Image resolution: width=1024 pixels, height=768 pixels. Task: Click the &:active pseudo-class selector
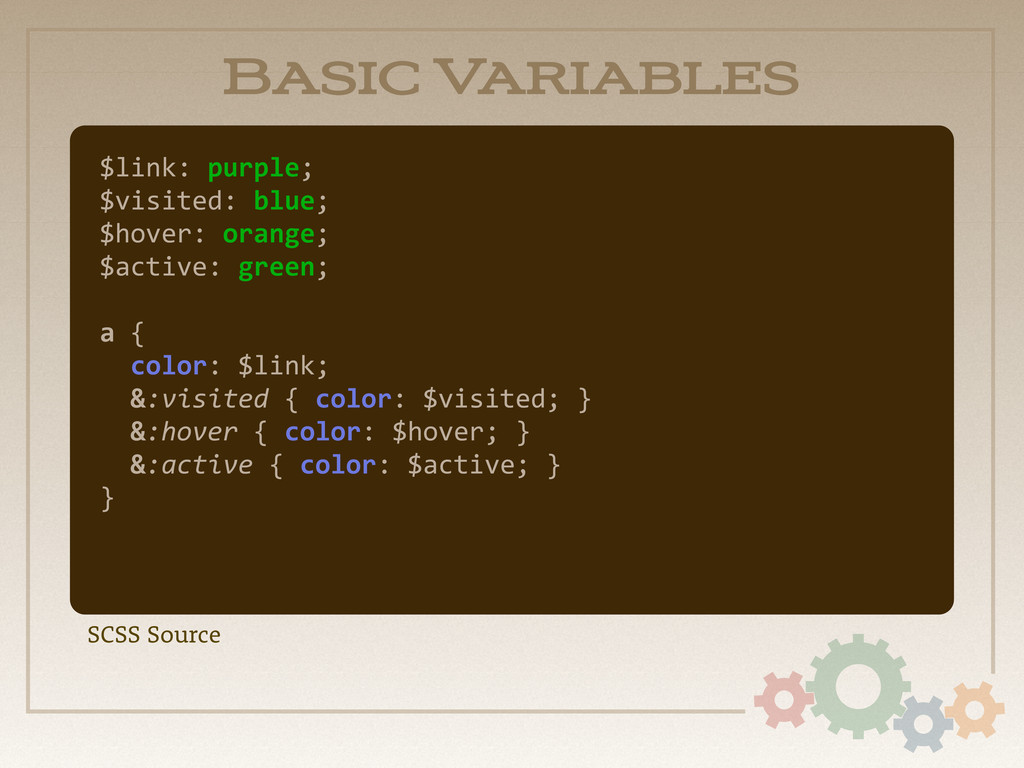tap(191, 465)
